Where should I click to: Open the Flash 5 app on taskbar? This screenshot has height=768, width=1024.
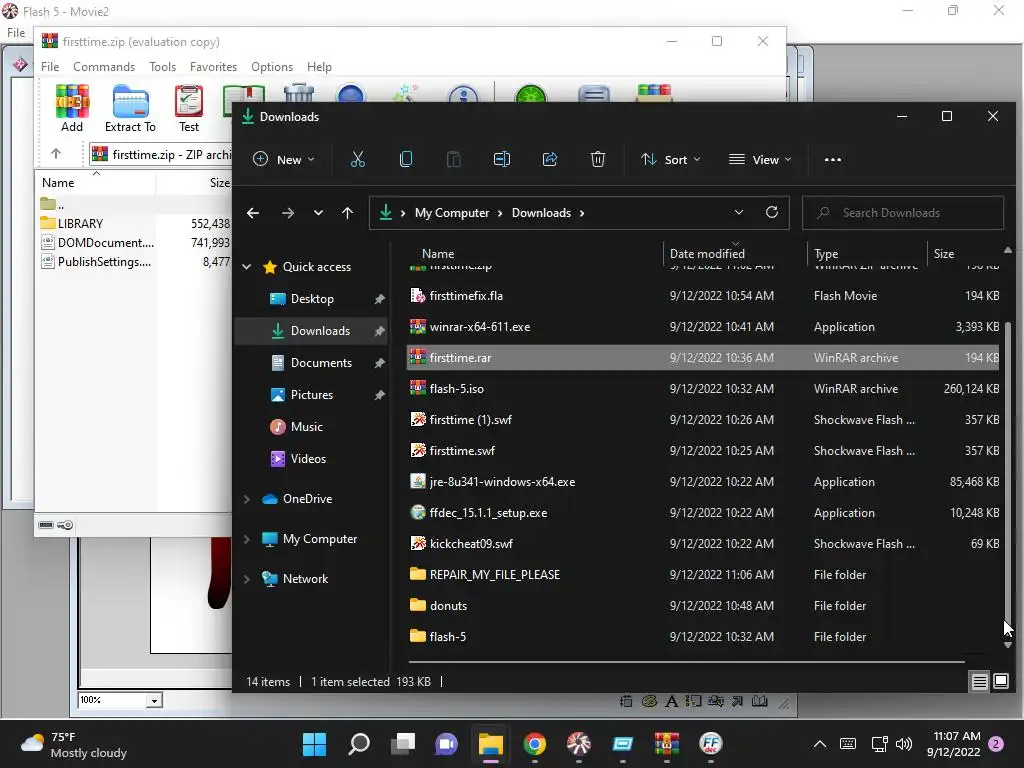tap(579, 744)
